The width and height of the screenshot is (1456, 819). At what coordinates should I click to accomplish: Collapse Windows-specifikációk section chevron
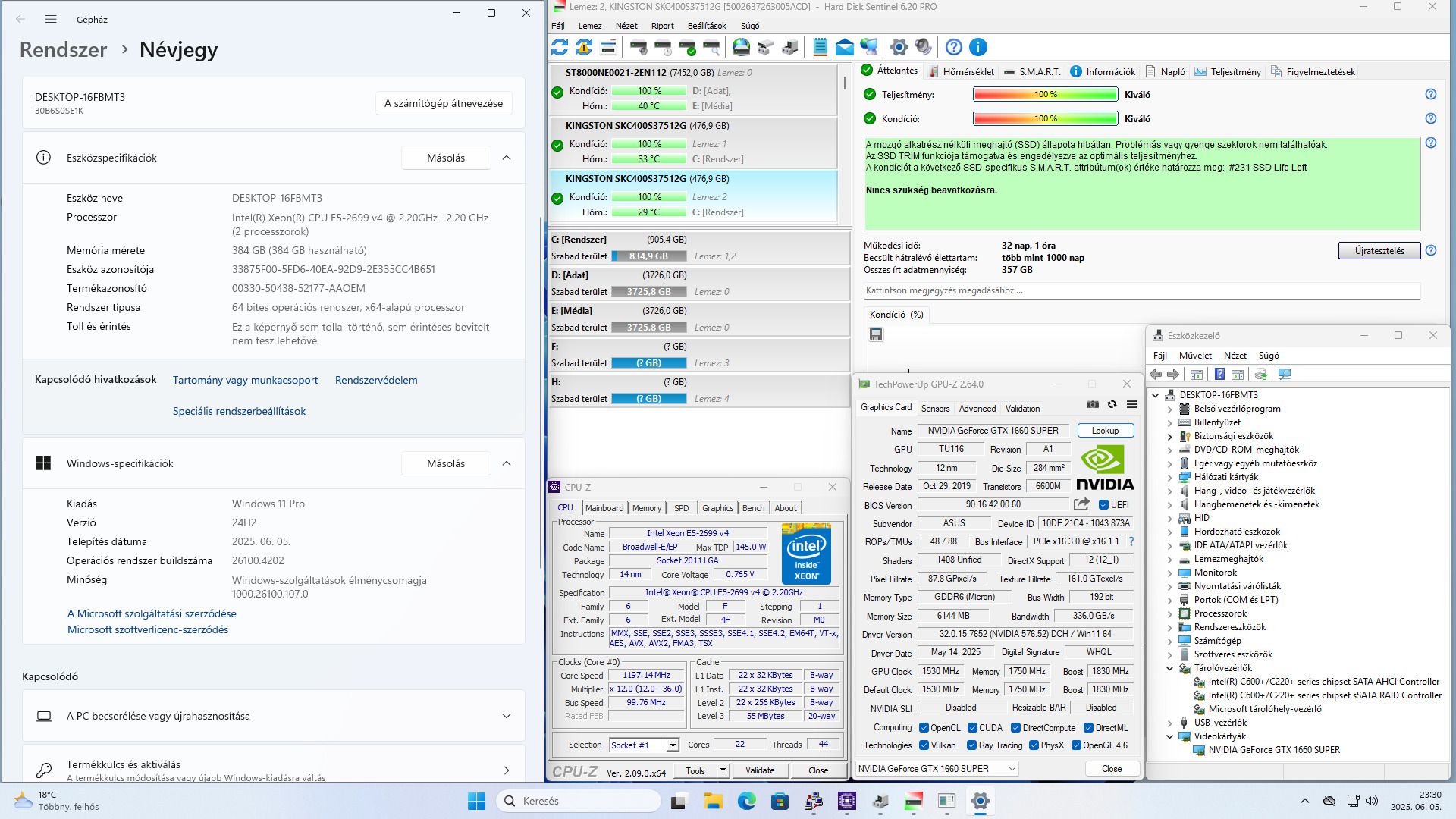[507, 463]
